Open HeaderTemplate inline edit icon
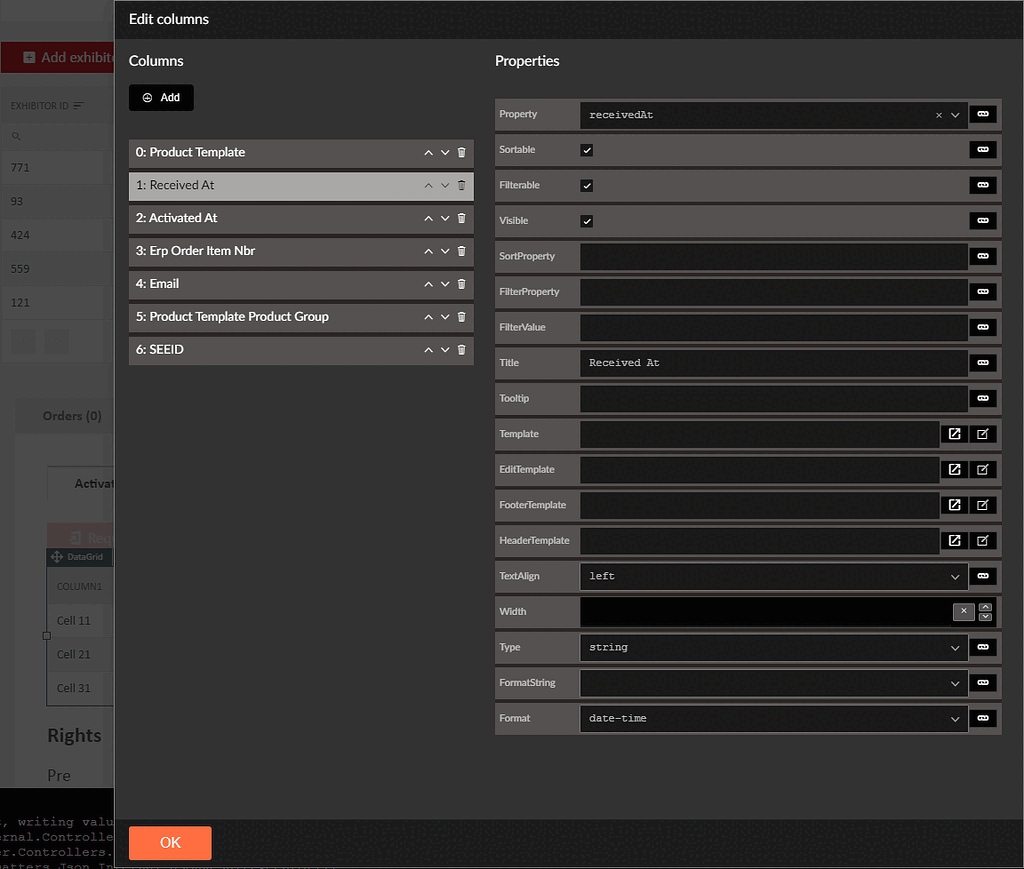1024x869 pixels. pyautogui.click(x=983, y=541)
